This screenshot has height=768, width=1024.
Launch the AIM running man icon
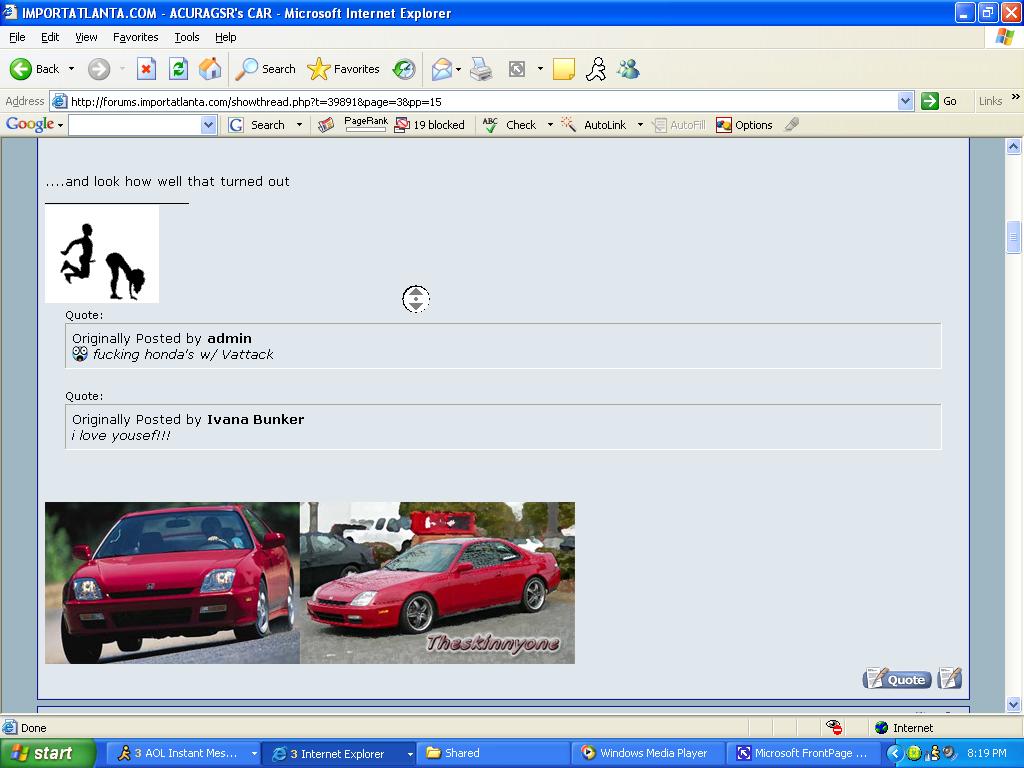[596, 69]
